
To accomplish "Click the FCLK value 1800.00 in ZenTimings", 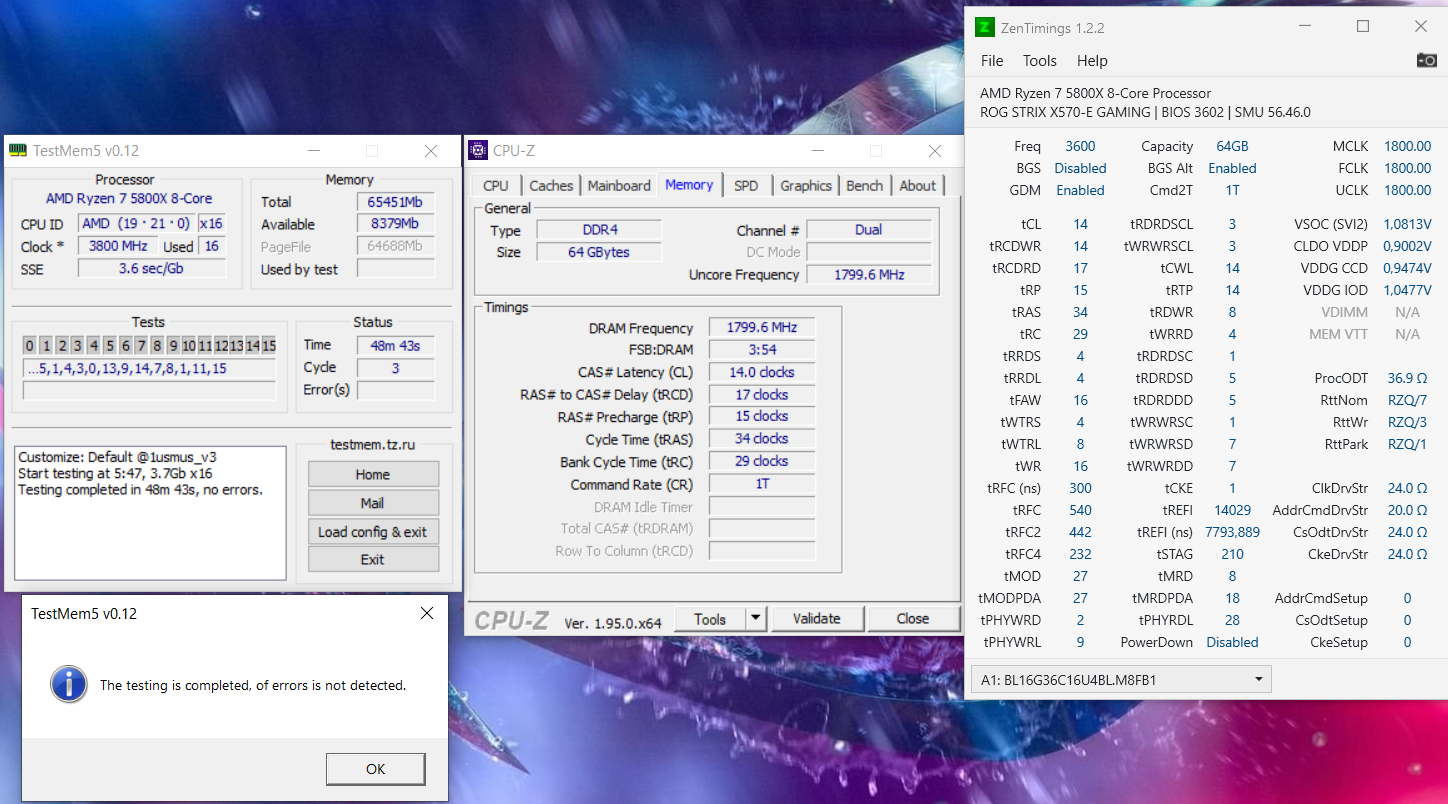I will (1407, 168).
